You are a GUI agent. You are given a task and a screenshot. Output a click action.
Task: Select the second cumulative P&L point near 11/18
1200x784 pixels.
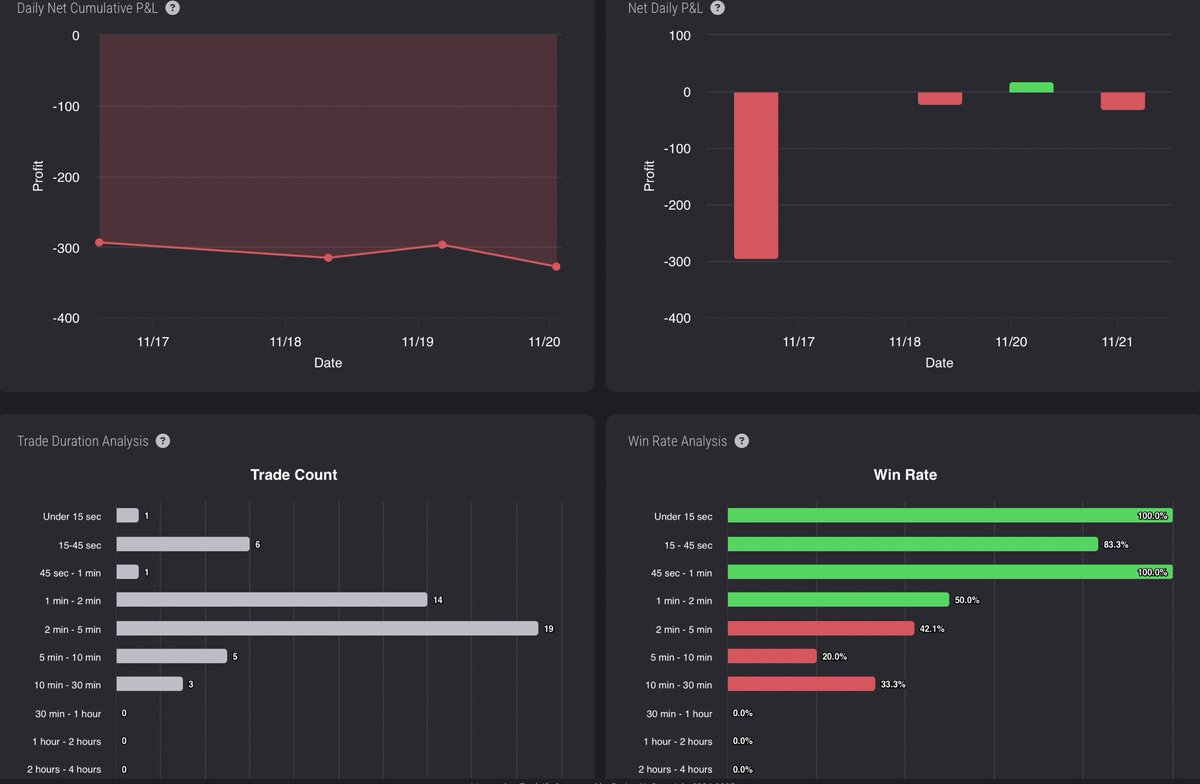coord(328,258)
